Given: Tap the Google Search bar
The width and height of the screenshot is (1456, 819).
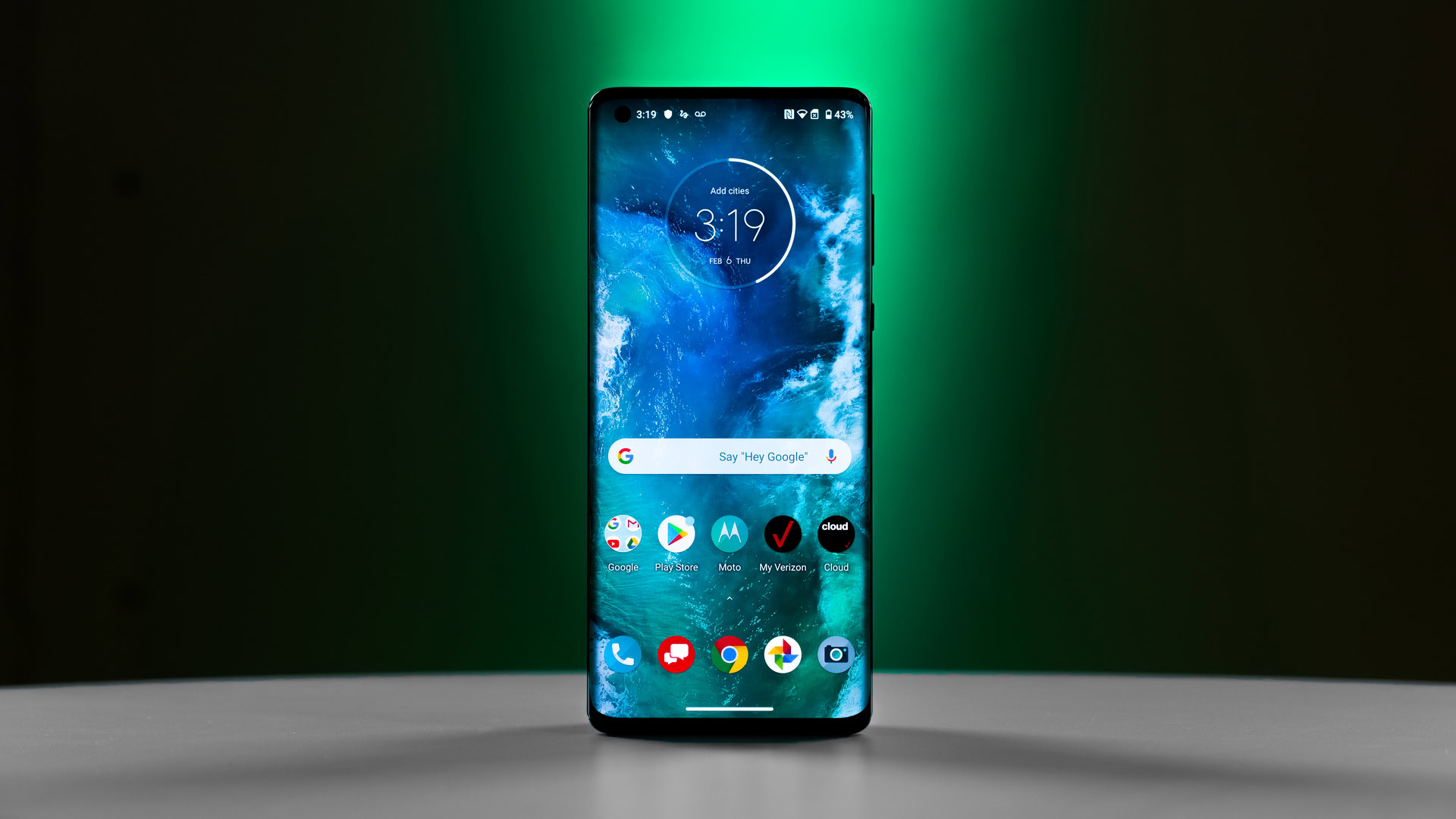Looking at the screenshot, I should pyautogui.click(x=729, y=456).
